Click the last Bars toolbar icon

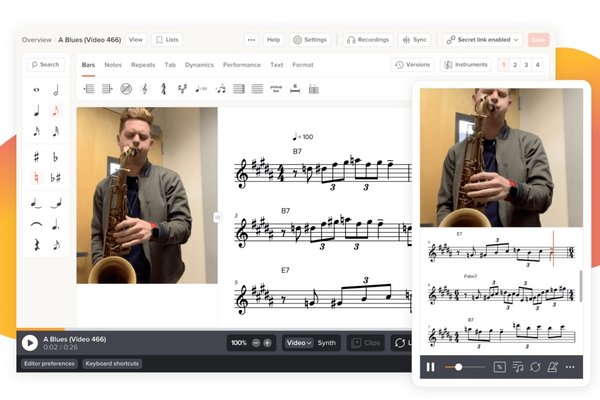314,89
